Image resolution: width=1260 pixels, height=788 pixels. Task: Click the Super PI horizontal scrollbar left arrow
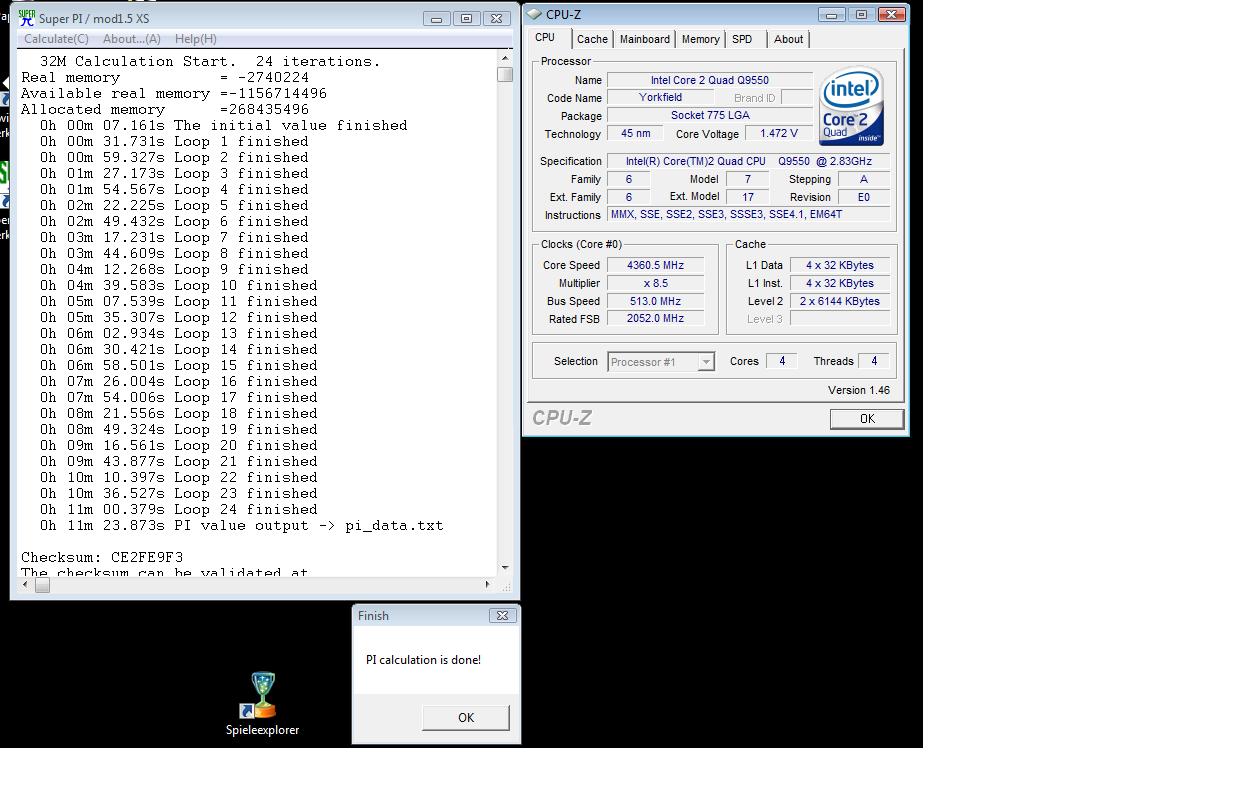coord(27,585)
